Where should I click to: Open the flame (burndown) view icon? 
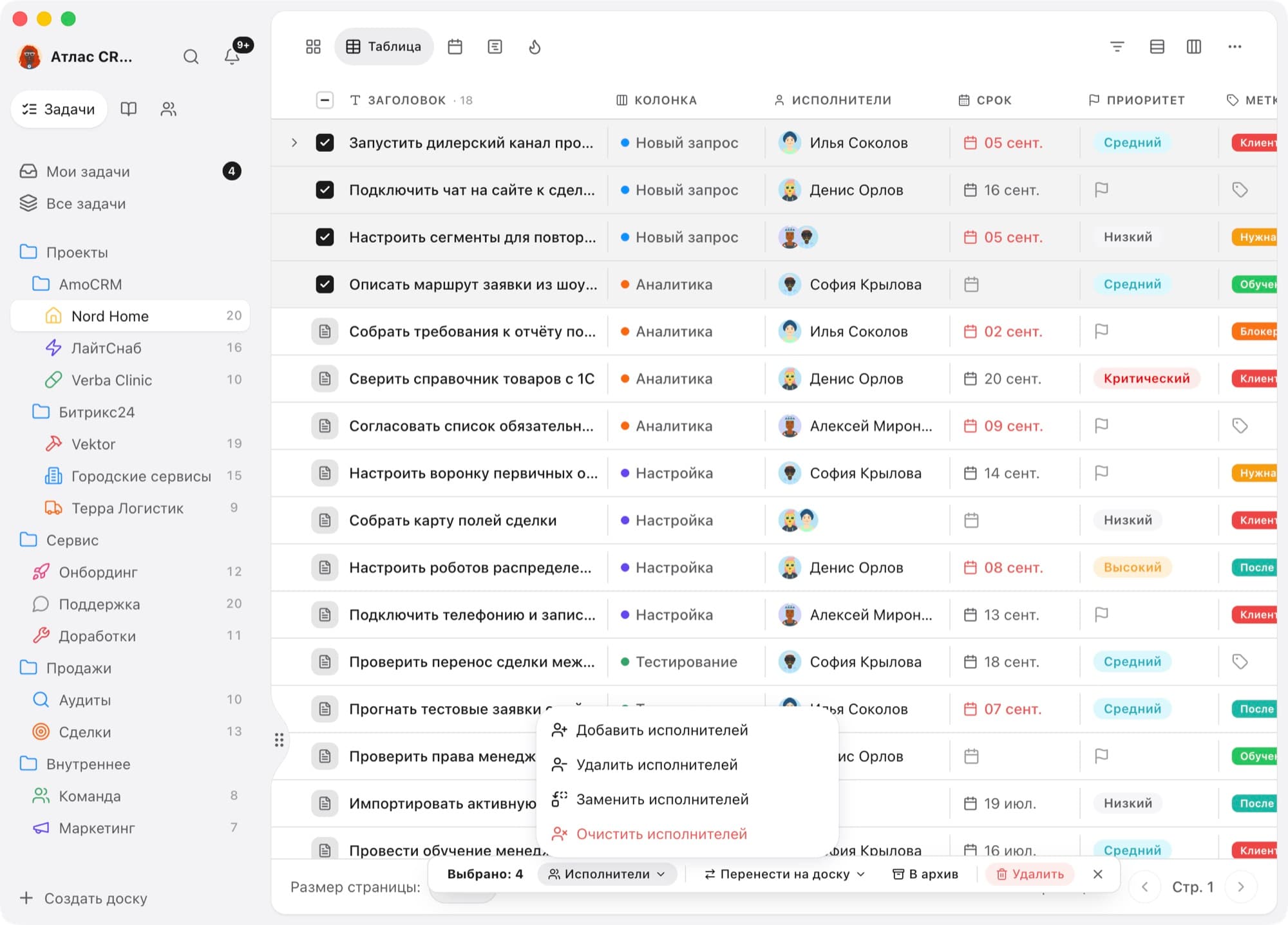click(535, 46)
